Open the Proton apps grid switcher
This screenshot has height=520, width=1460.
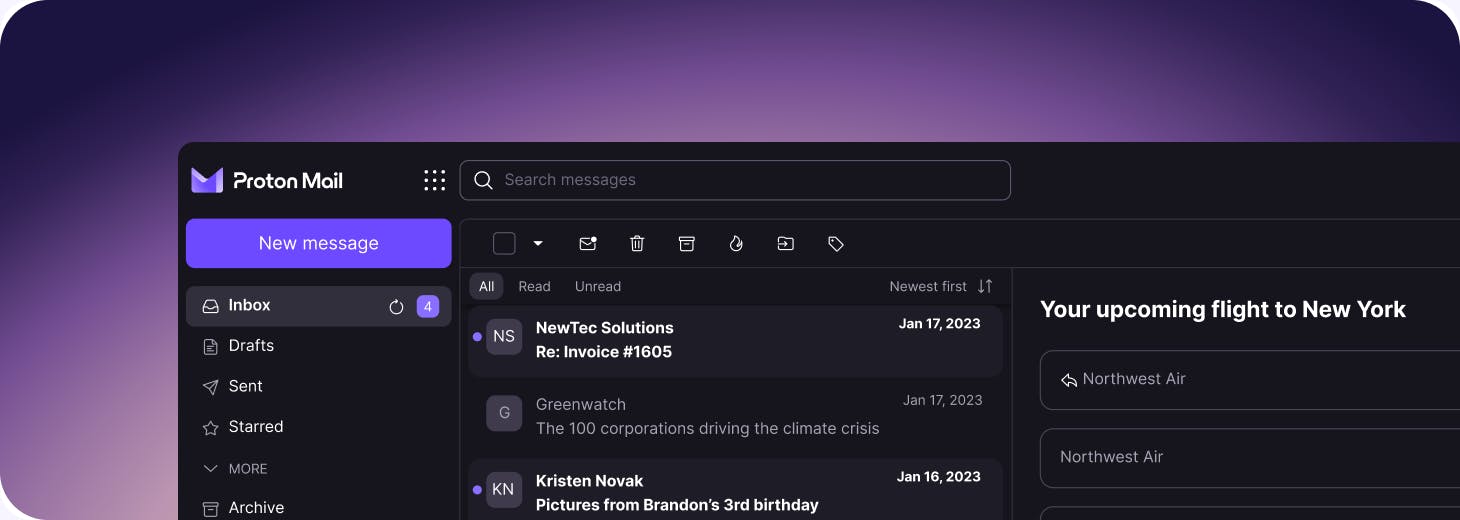click(434, 180)
